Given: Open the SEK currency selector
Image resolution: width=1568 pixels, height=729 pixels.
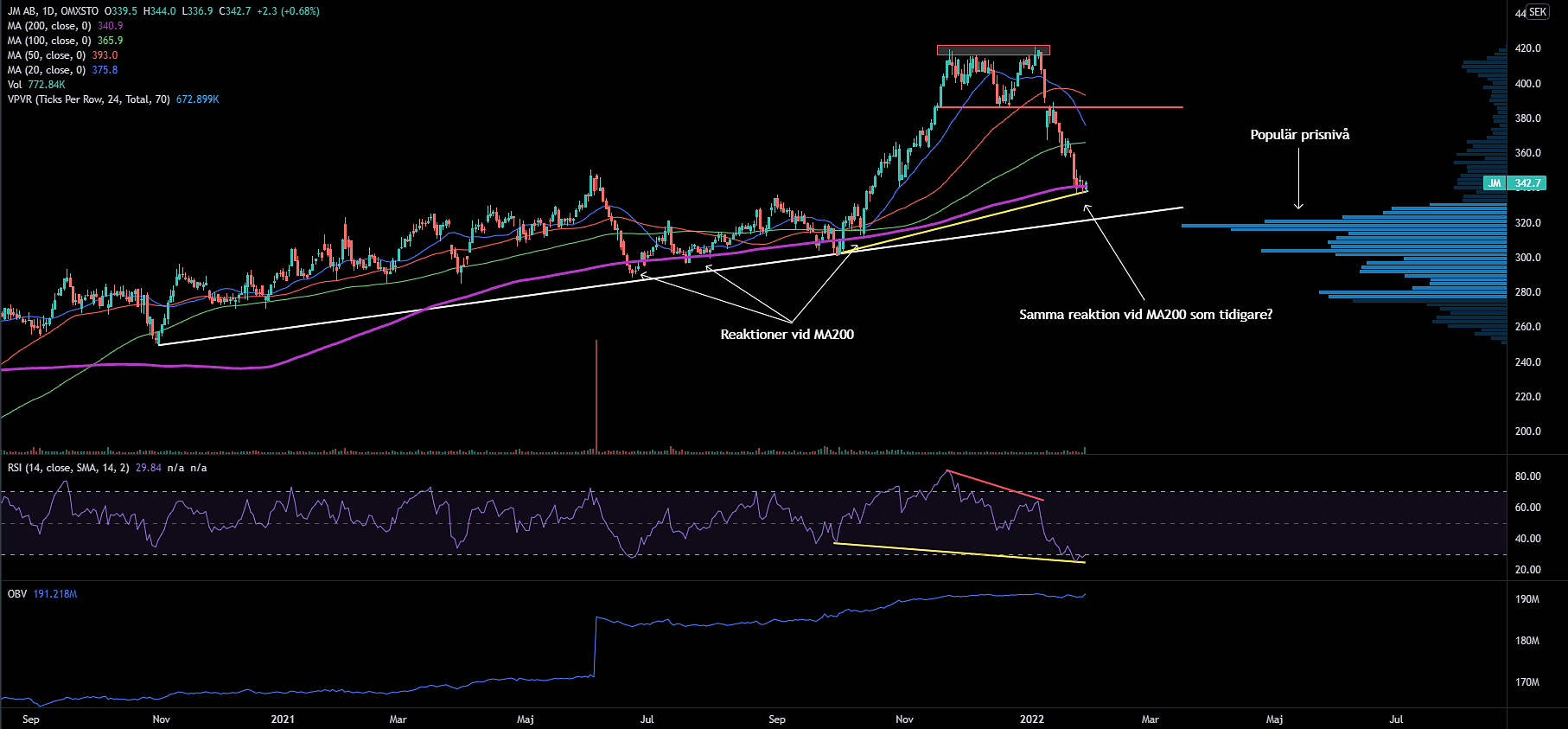Looking at the screenshot, I should pyautogui.click(x=1538, y=12).
